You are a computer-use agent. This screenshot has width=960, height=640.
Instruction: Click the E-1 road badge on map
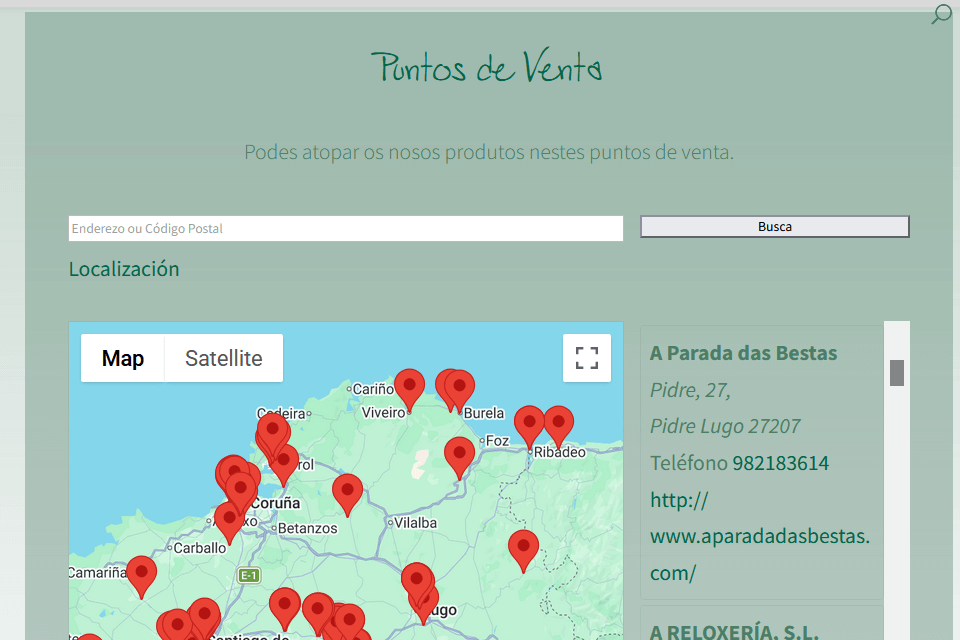(249, 575)
